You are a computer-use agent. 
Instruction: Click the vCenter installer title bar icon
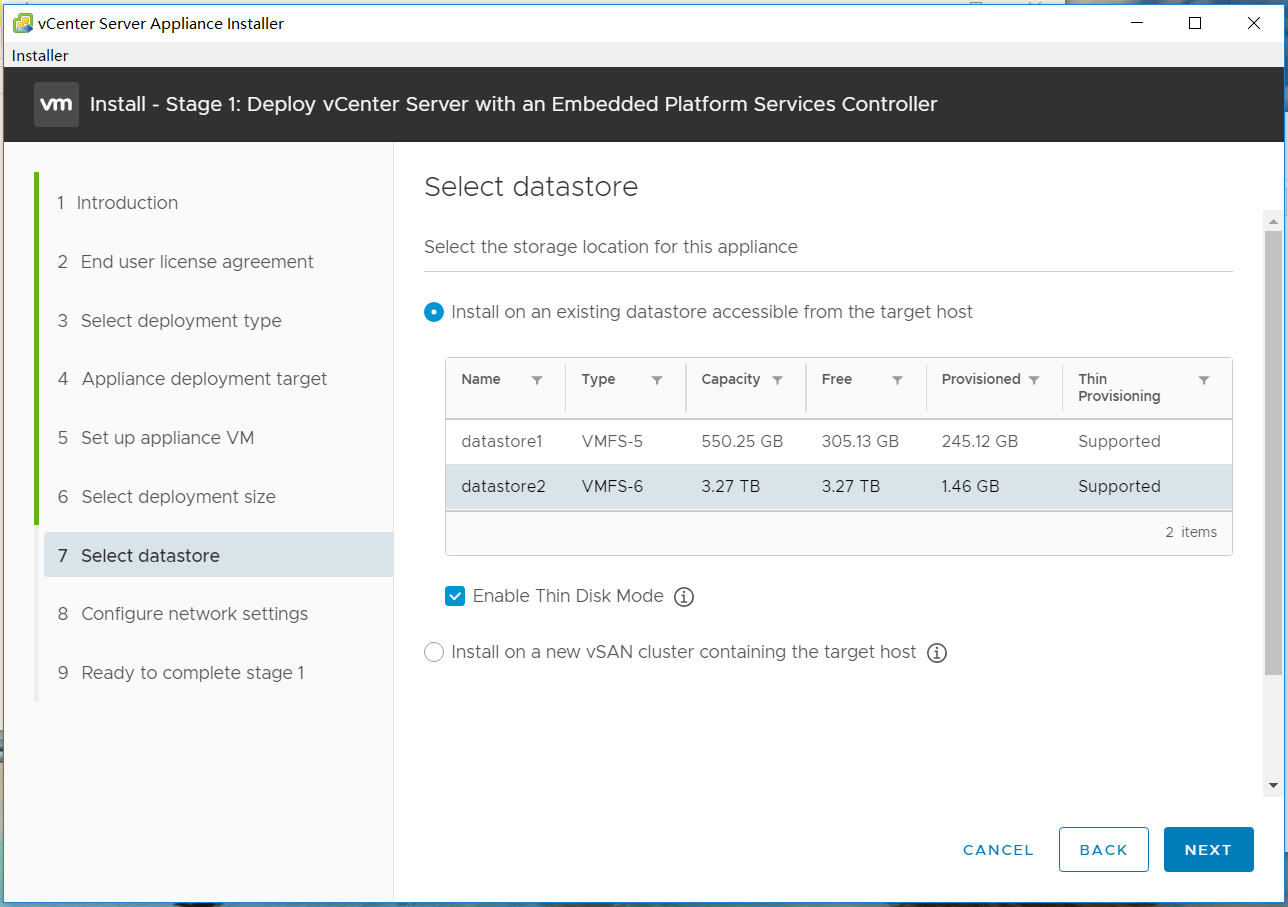pyautogui.click(x=22, y=23)
